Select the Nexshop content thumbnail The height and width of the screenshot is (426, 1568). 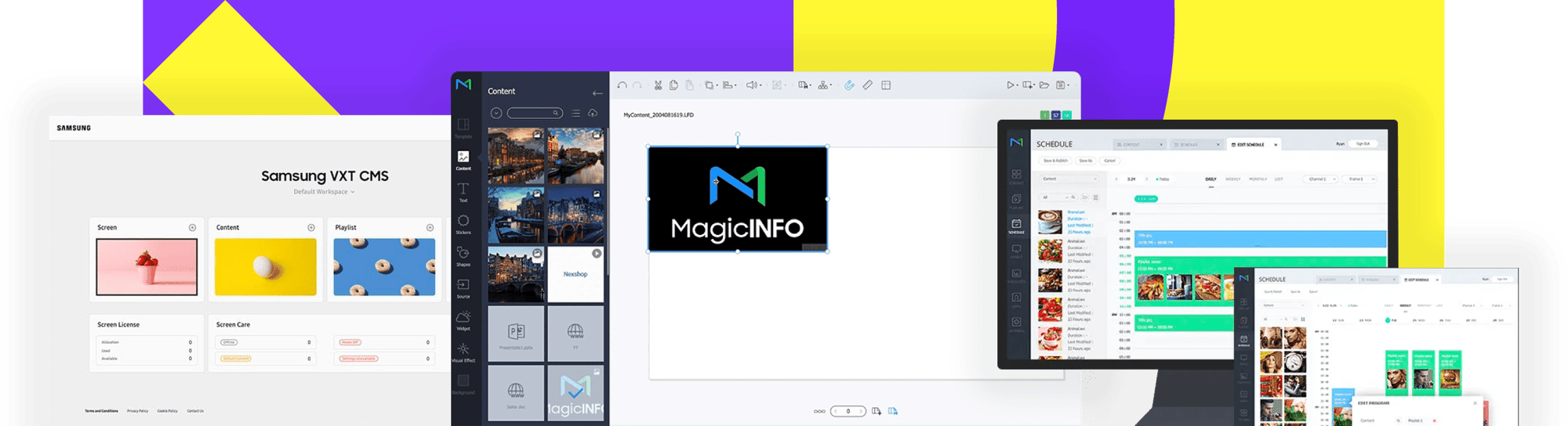click(x=575, y=275)
